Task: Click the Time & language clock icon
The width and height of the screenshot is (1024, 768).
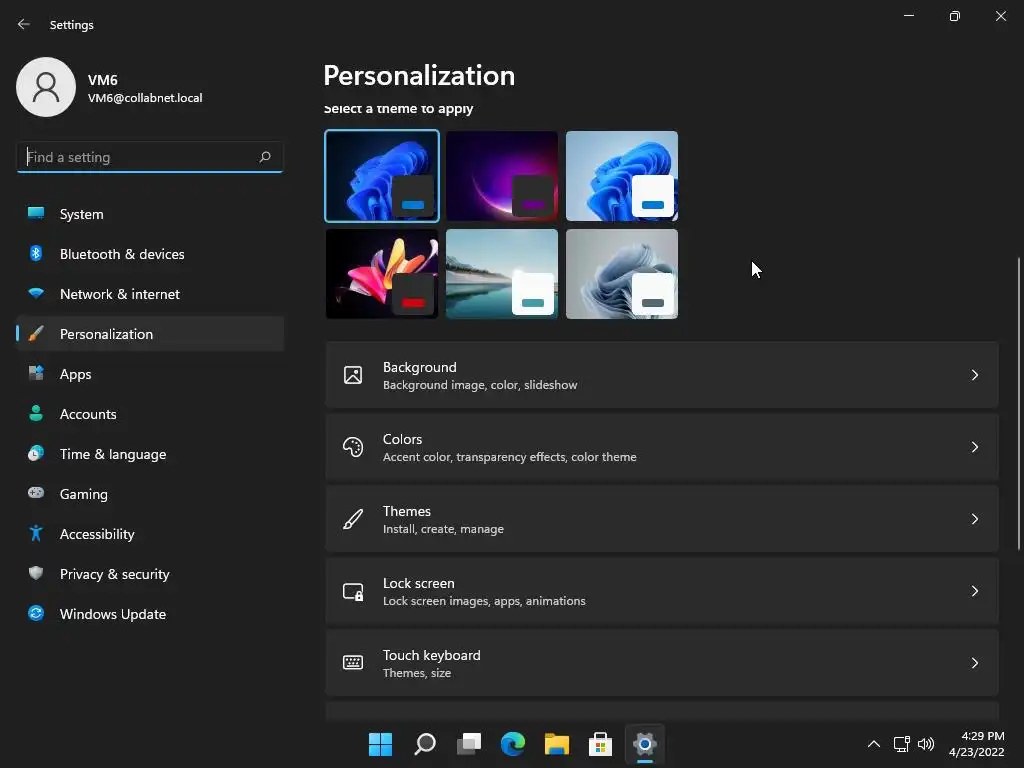Action: pos(36,453)
